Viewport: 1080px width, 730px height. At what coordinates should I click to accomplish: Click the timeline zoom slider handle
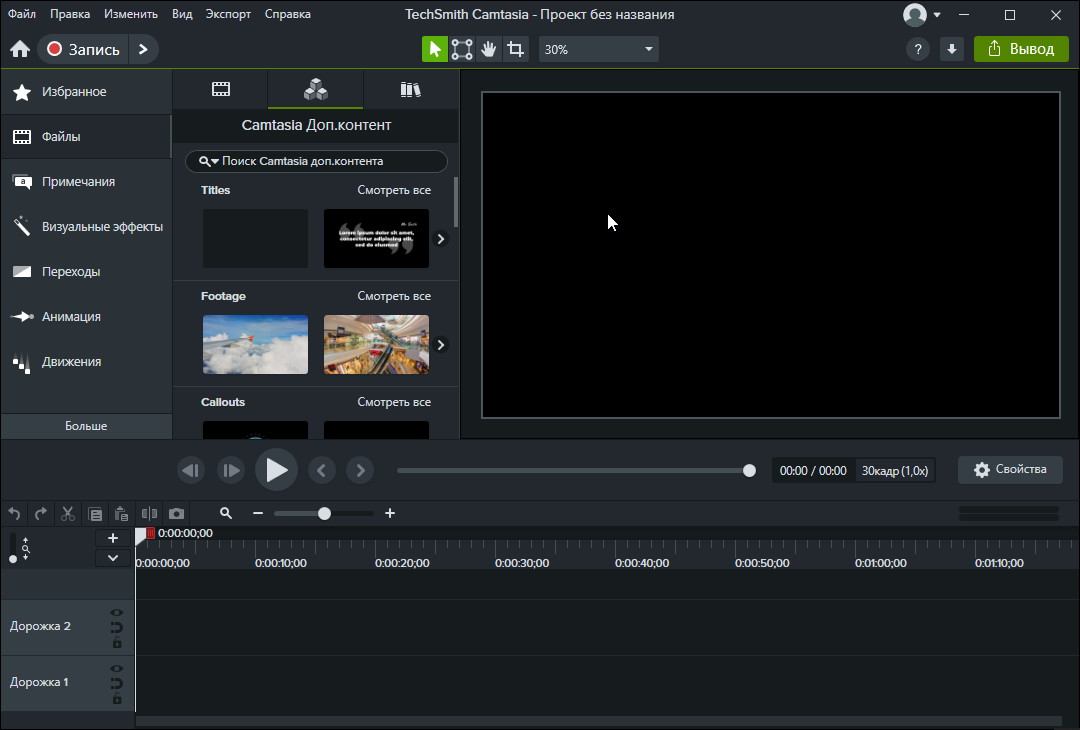(324, 513)
